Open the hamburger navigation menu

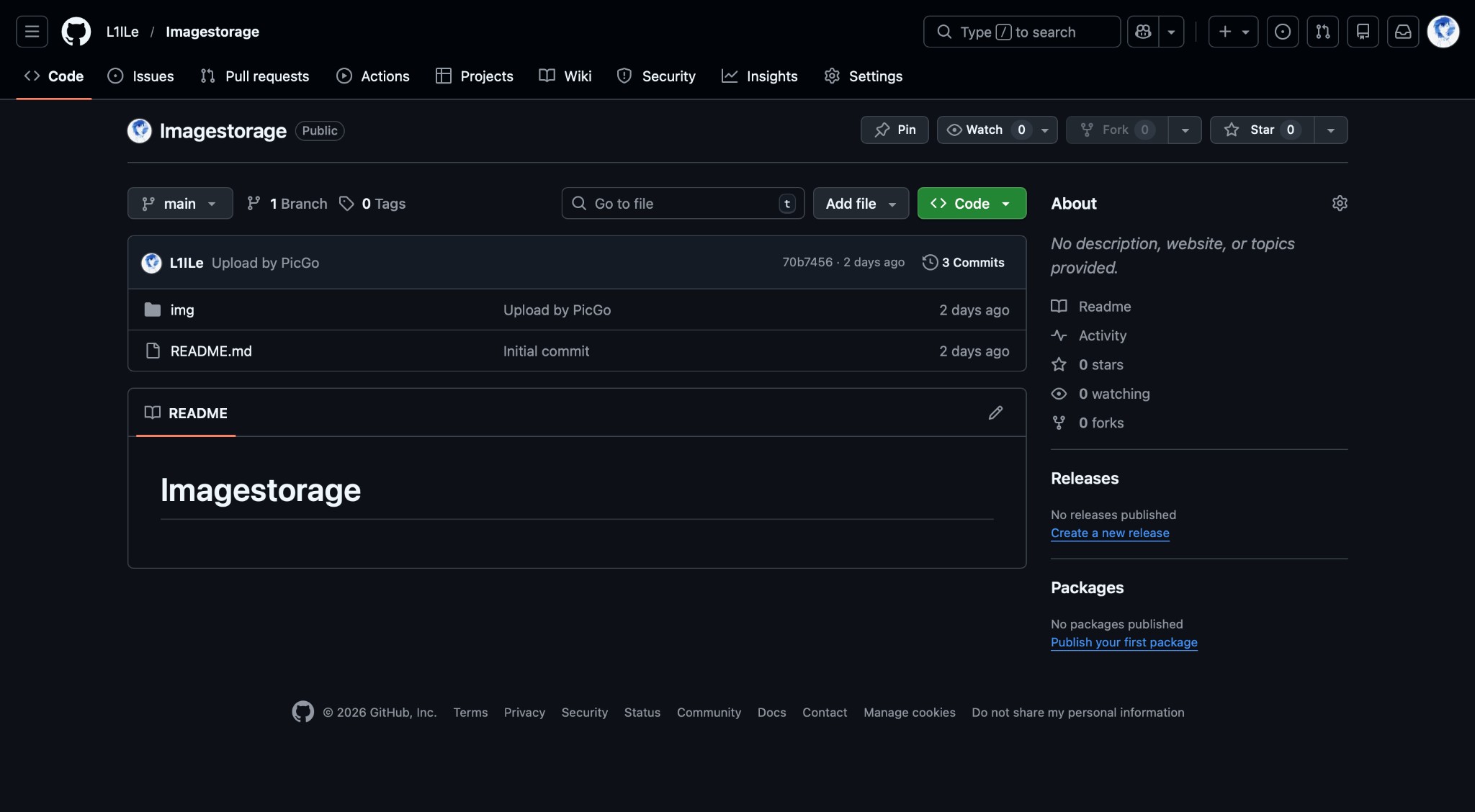[x=32, y=31]
